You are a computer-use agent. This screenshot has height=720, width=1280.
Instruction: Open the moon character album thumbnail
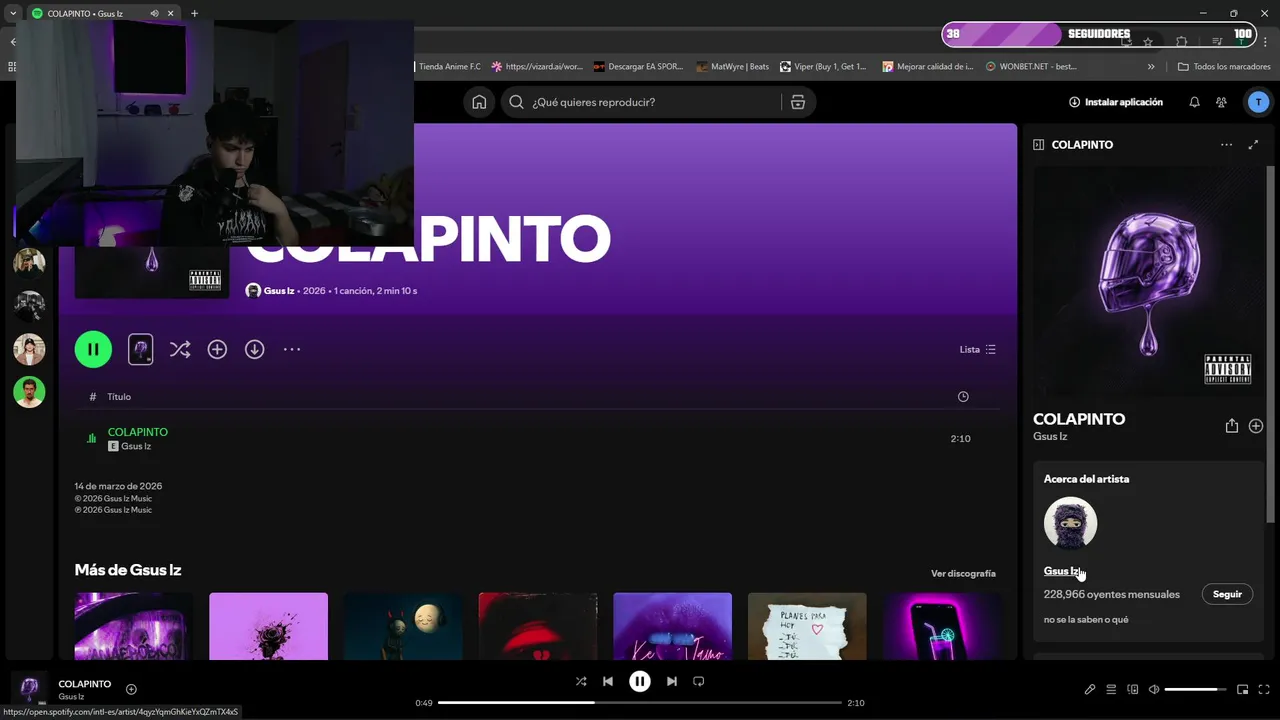(x=403, y=626)
